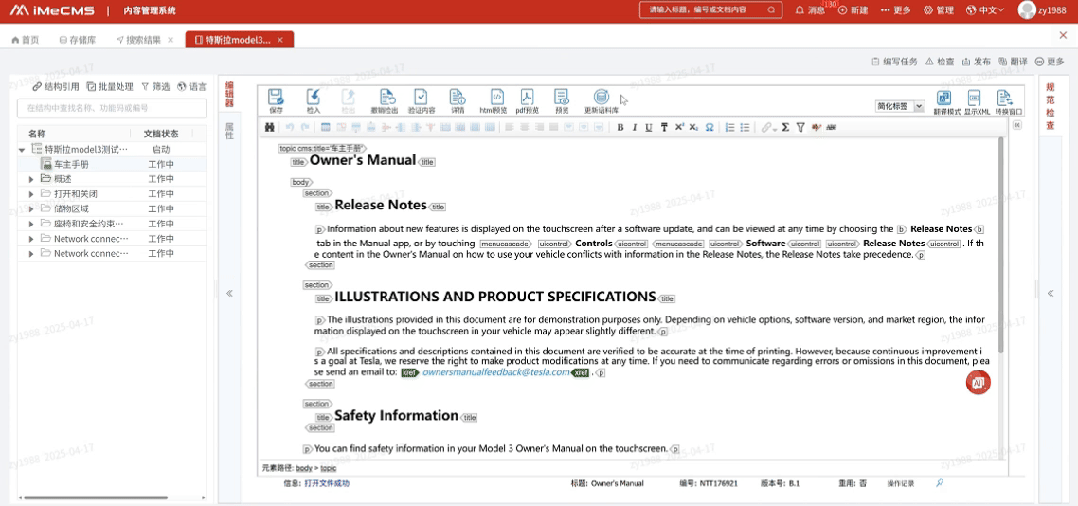Insert a bulleted list
This screenshot has height=506, width=1078.
745,127
